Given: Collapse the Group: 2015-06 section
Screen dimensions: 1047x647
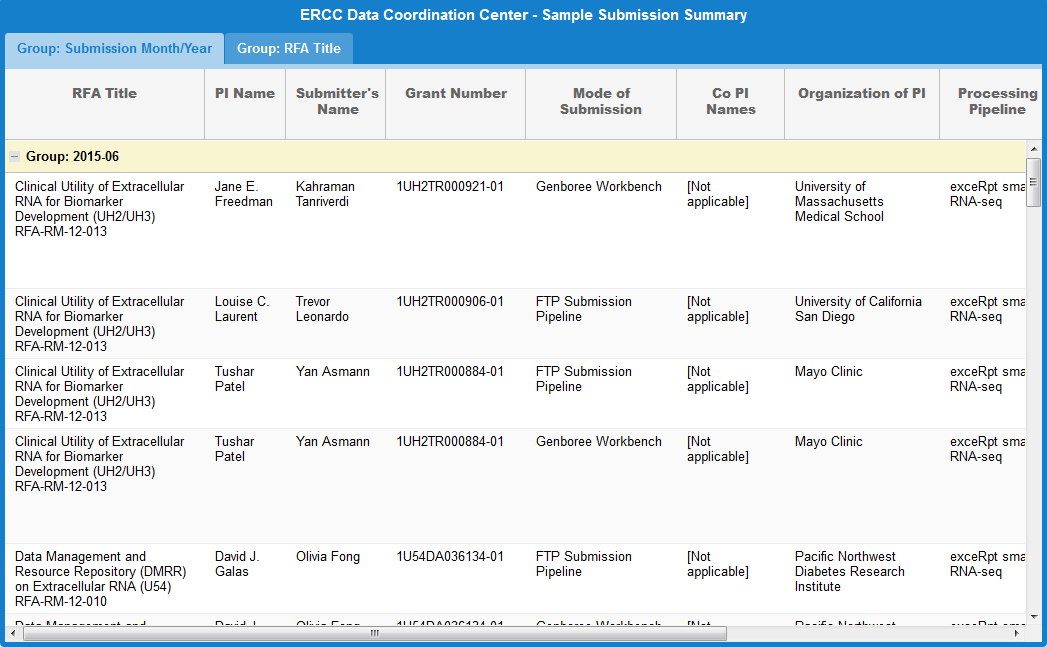Looking at the screenshot, I should pos(14,157).
